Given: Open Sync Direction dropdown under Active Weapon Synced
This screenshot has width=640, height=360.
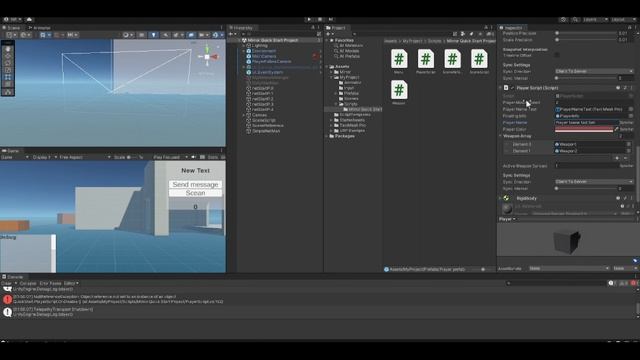Looking at the screenshot, I should pos(594,182).
